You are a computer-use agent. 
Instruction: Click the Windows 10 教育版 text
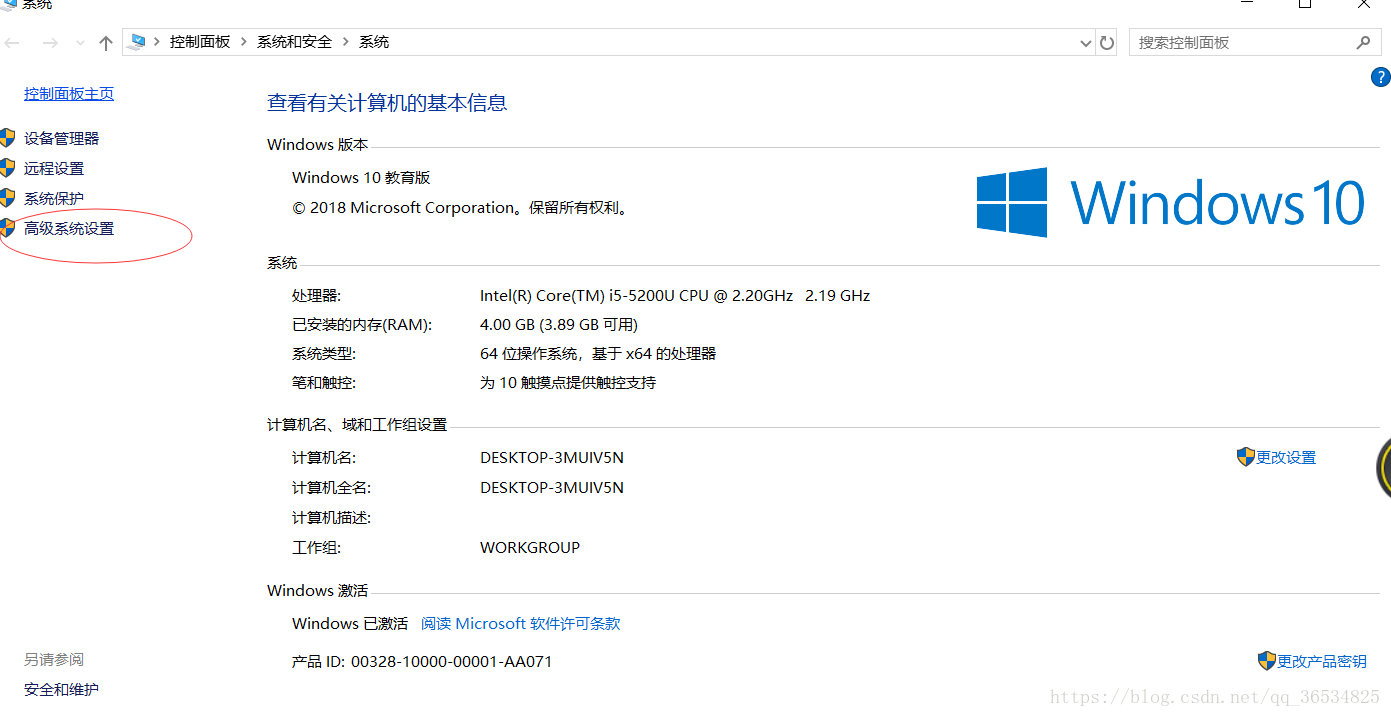[x=361, y=178]
